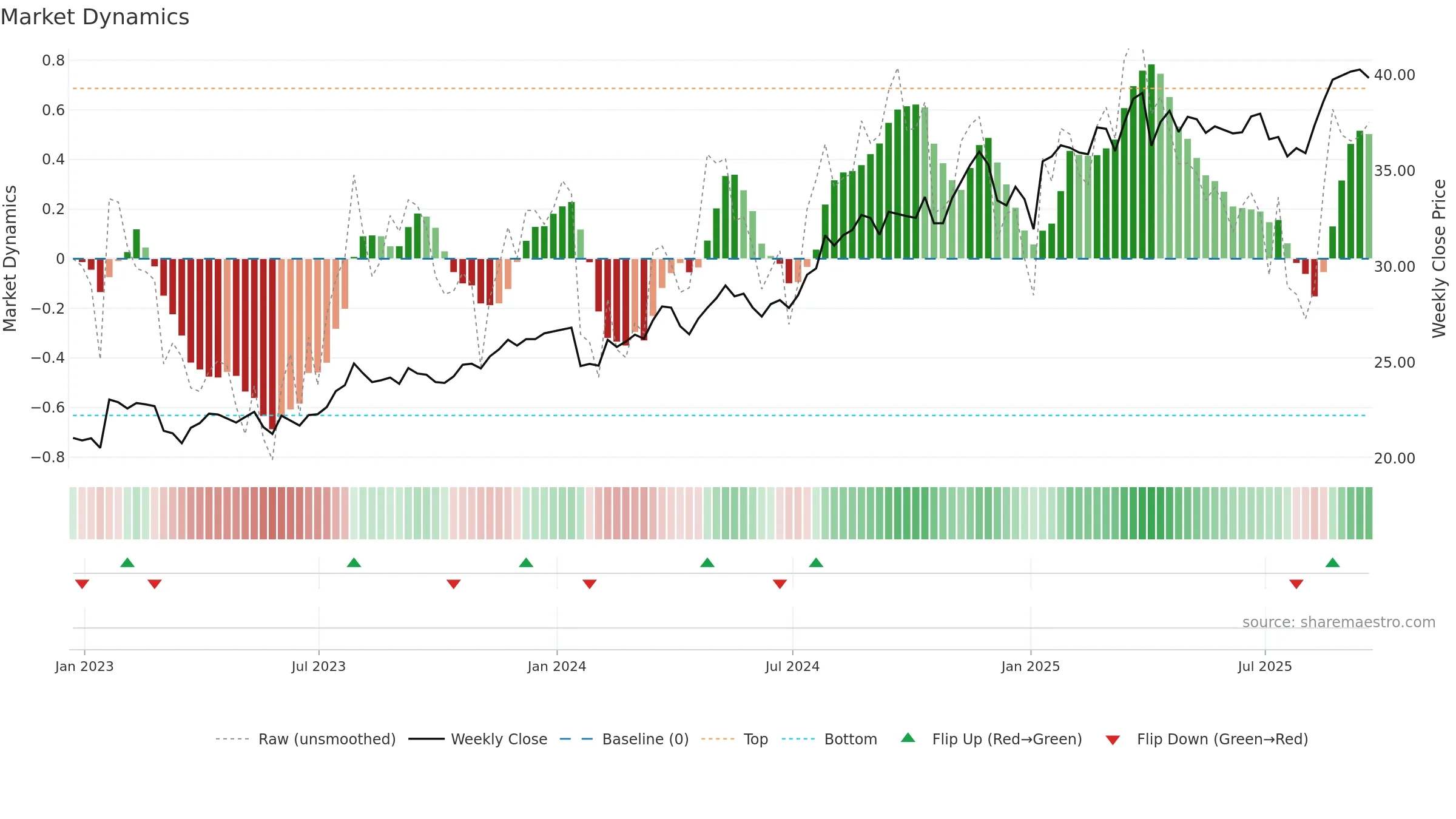This screenshot has height=819, width=1456.
Task: Click the vertical Market Dynamics axis title
Action: pyautogui.click(x=10, y=258)
